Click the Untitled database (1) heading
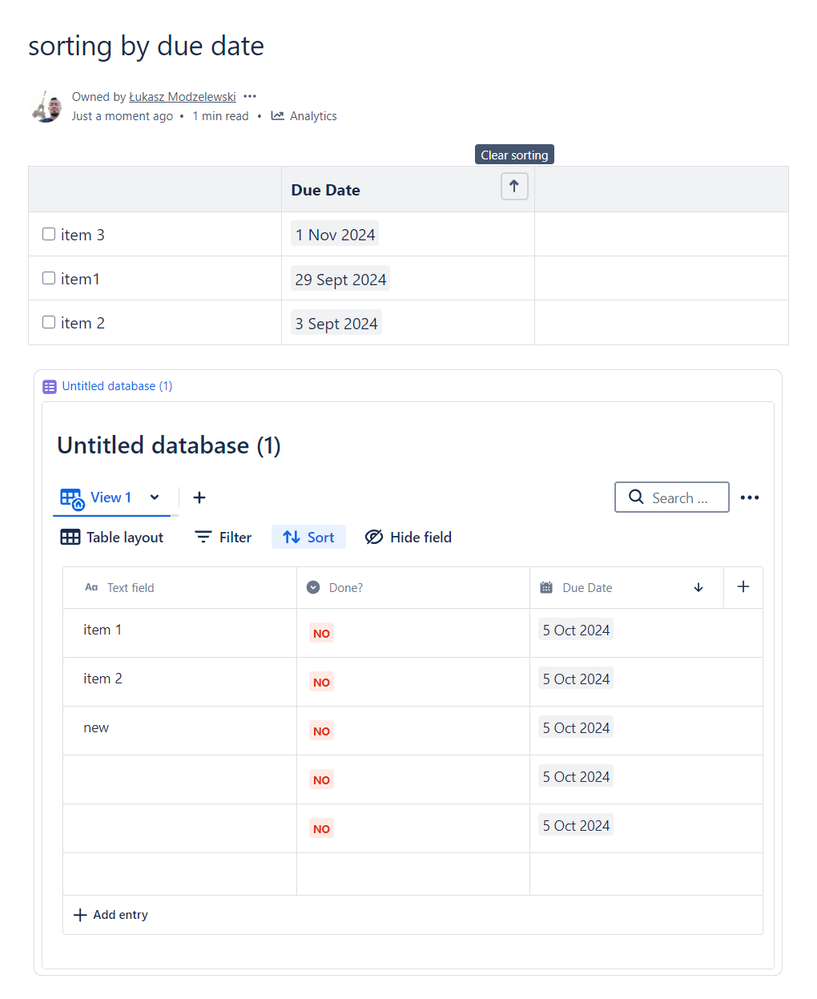The height and width of the screenshot is (999, 817). pos(169,445)
